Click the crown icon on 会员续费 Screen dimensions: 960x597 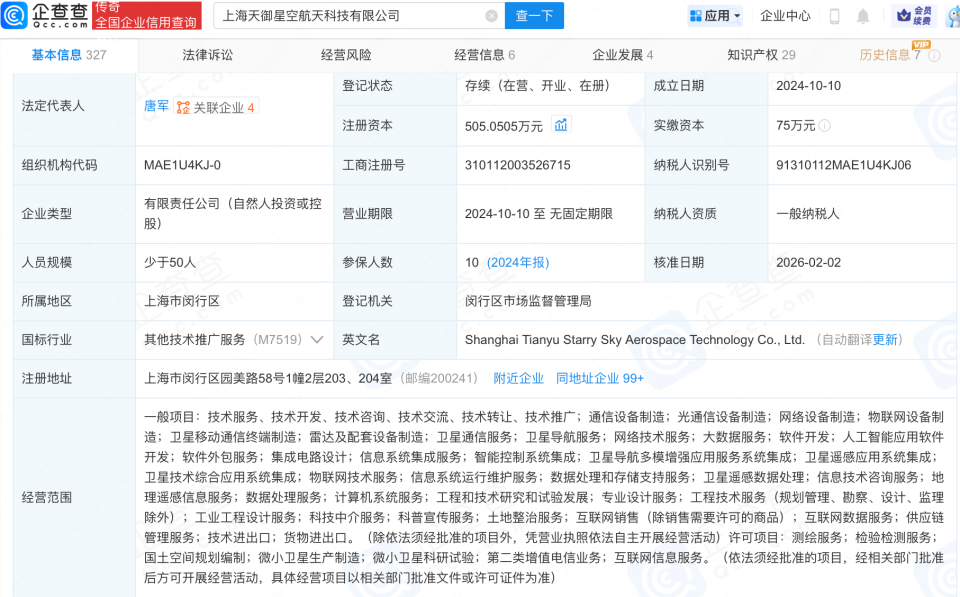904,15
